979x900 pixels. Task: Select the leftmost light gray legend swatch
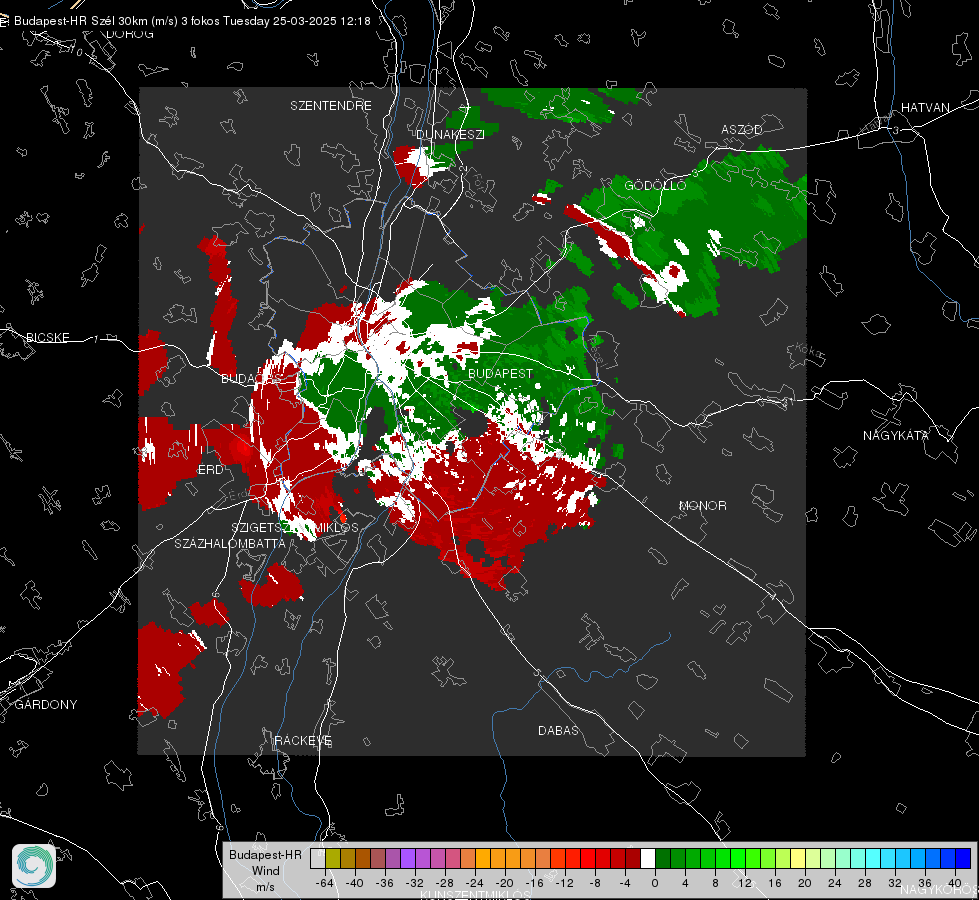point(318,858)
